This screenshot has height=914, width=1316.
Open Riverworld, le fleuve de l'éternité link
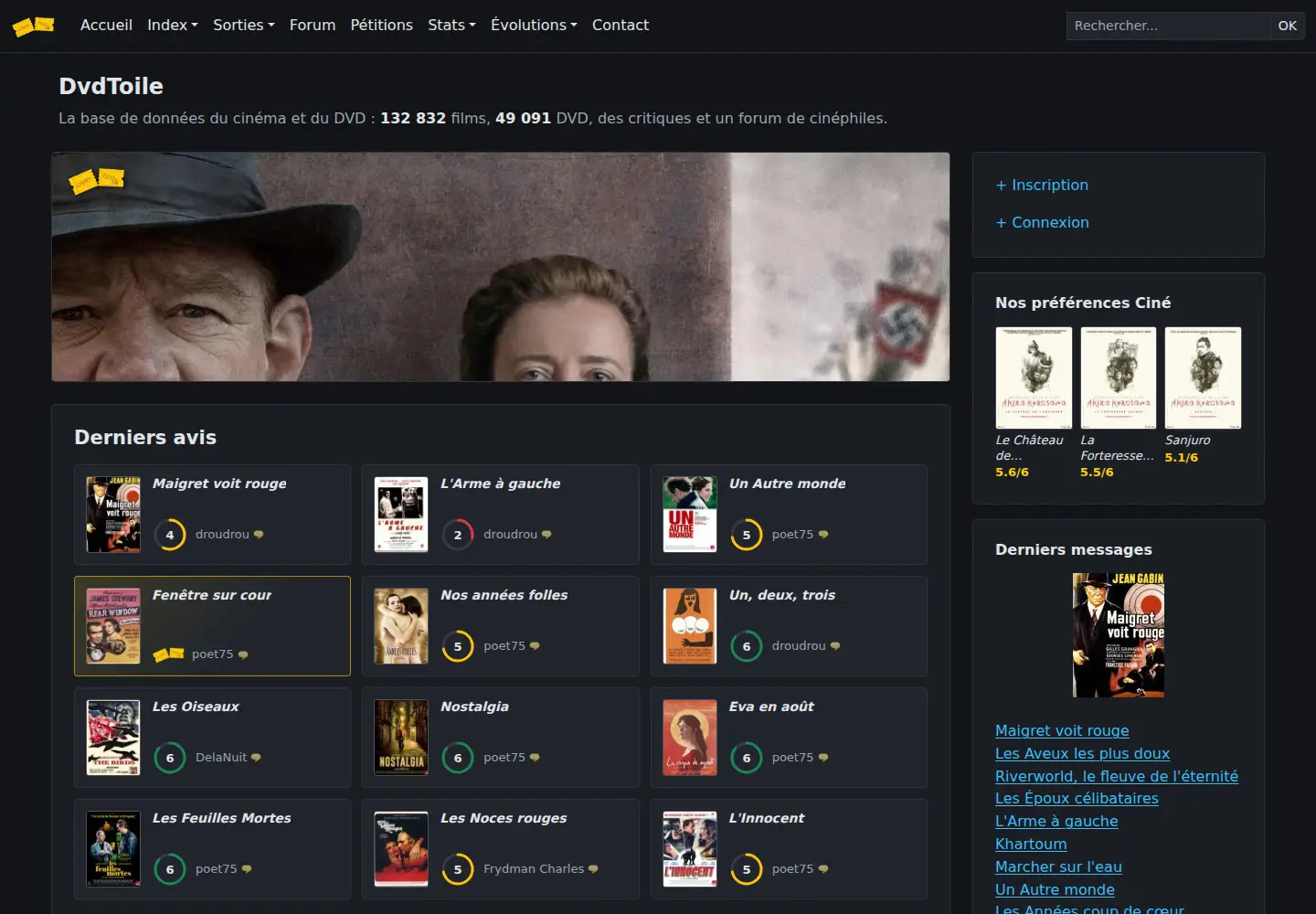tap(1117, 776)
